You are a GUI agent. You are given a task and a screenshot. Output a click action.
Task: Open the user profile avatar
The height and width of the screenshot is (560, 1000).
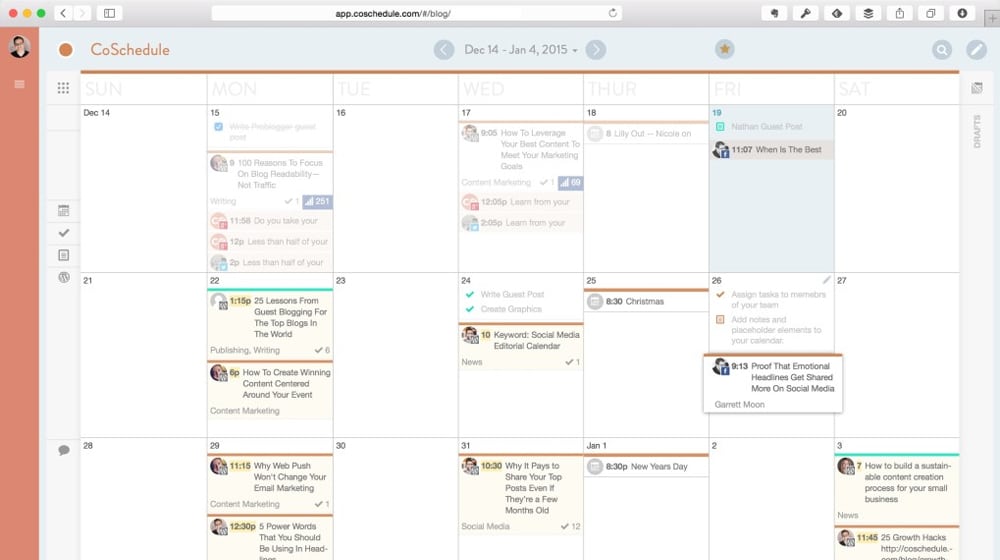pyautogui.click(x=19, y=47)
